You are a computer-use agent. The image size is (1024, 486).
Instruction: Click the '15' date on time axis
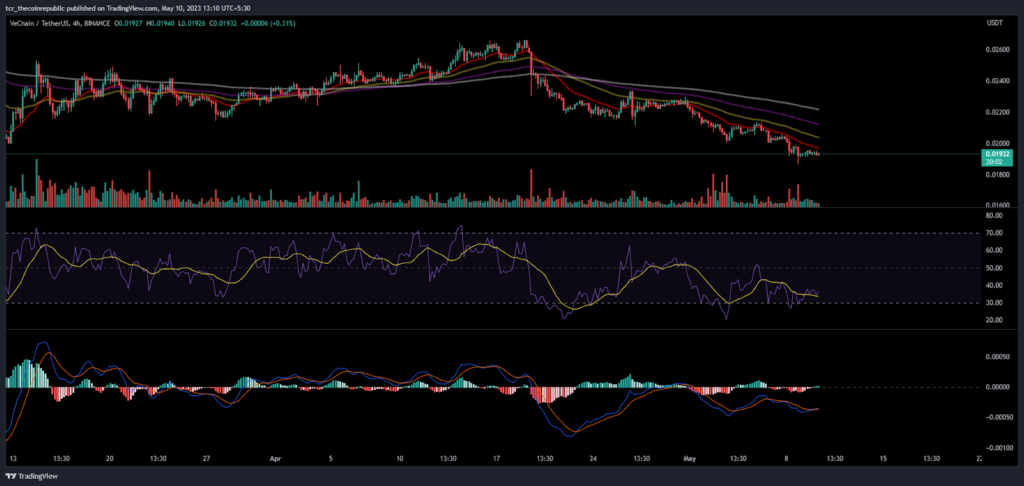coord(884,459)
